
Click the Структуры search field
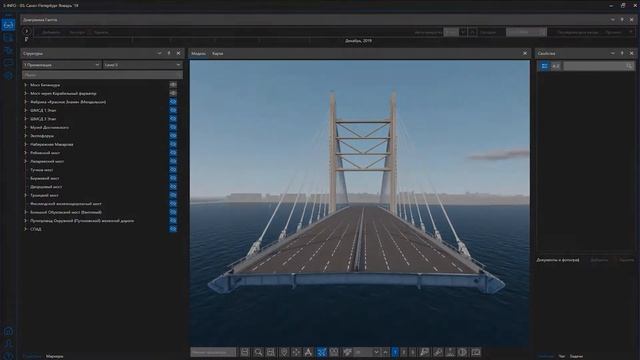[x=102, y=75]
